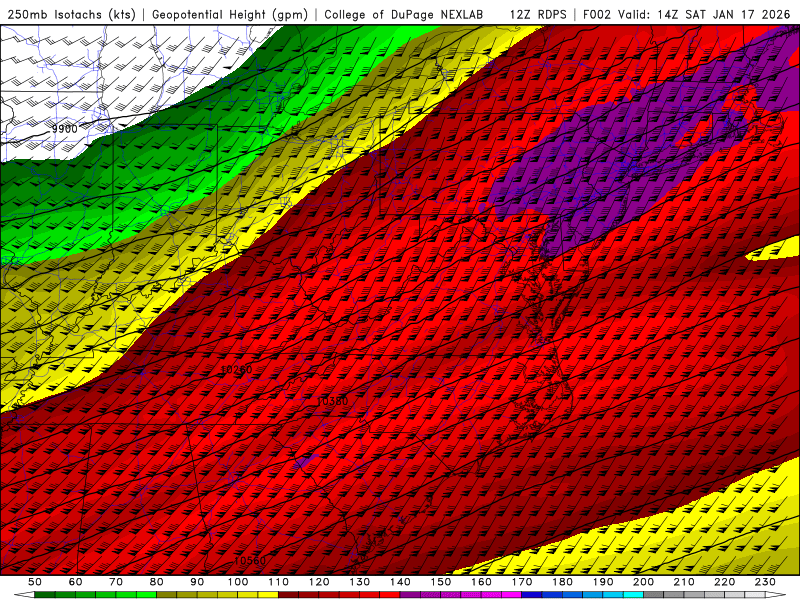Click the legend value 230
The width and height of the screenshot is (800, 600).
coord(765,582)
